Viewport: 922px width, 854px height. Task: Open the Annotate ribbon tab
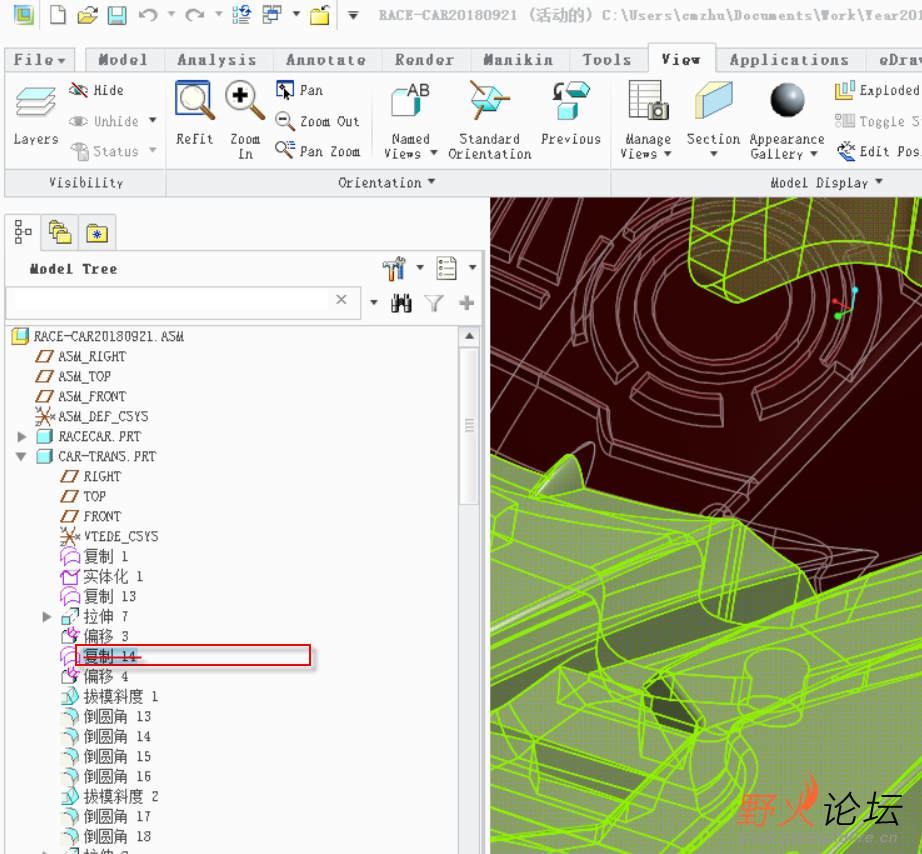click(326, 59)
